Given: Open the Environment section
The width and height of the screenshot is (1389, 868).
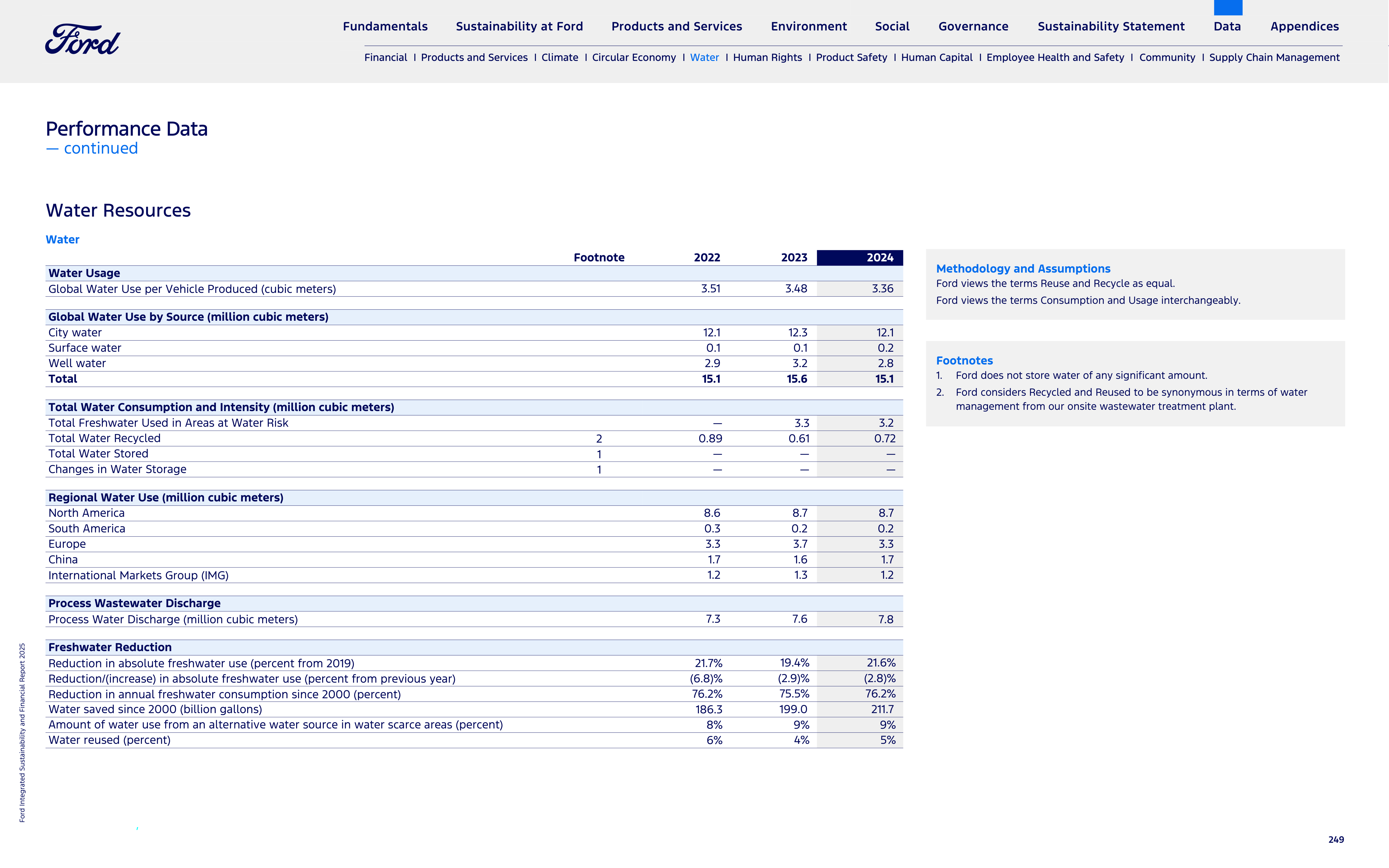Looking at the screenshot, I should 809,26.
